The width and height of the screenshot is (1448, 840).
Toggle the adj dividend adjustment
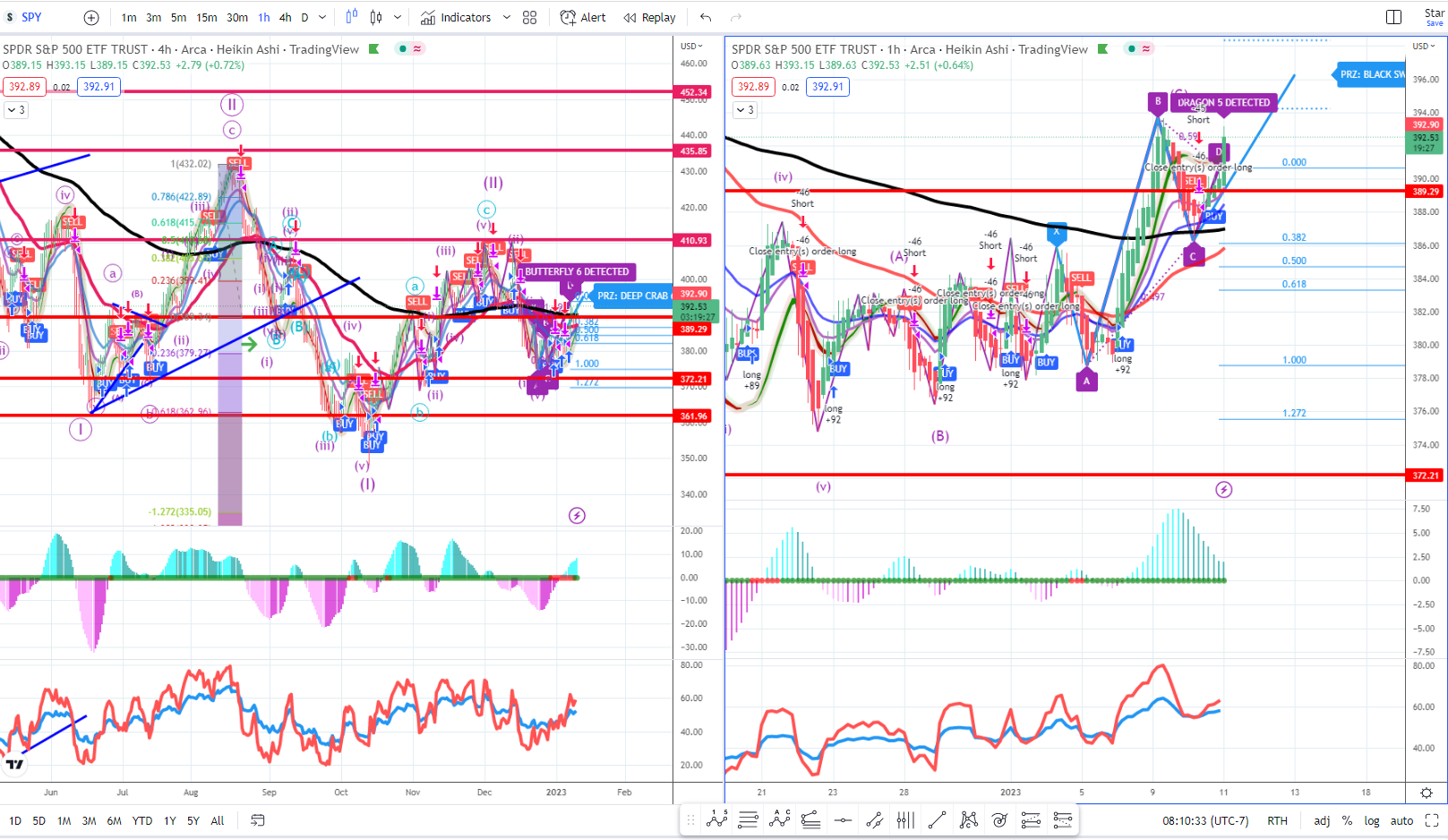pyautogui.click(x=1322, y=820)
